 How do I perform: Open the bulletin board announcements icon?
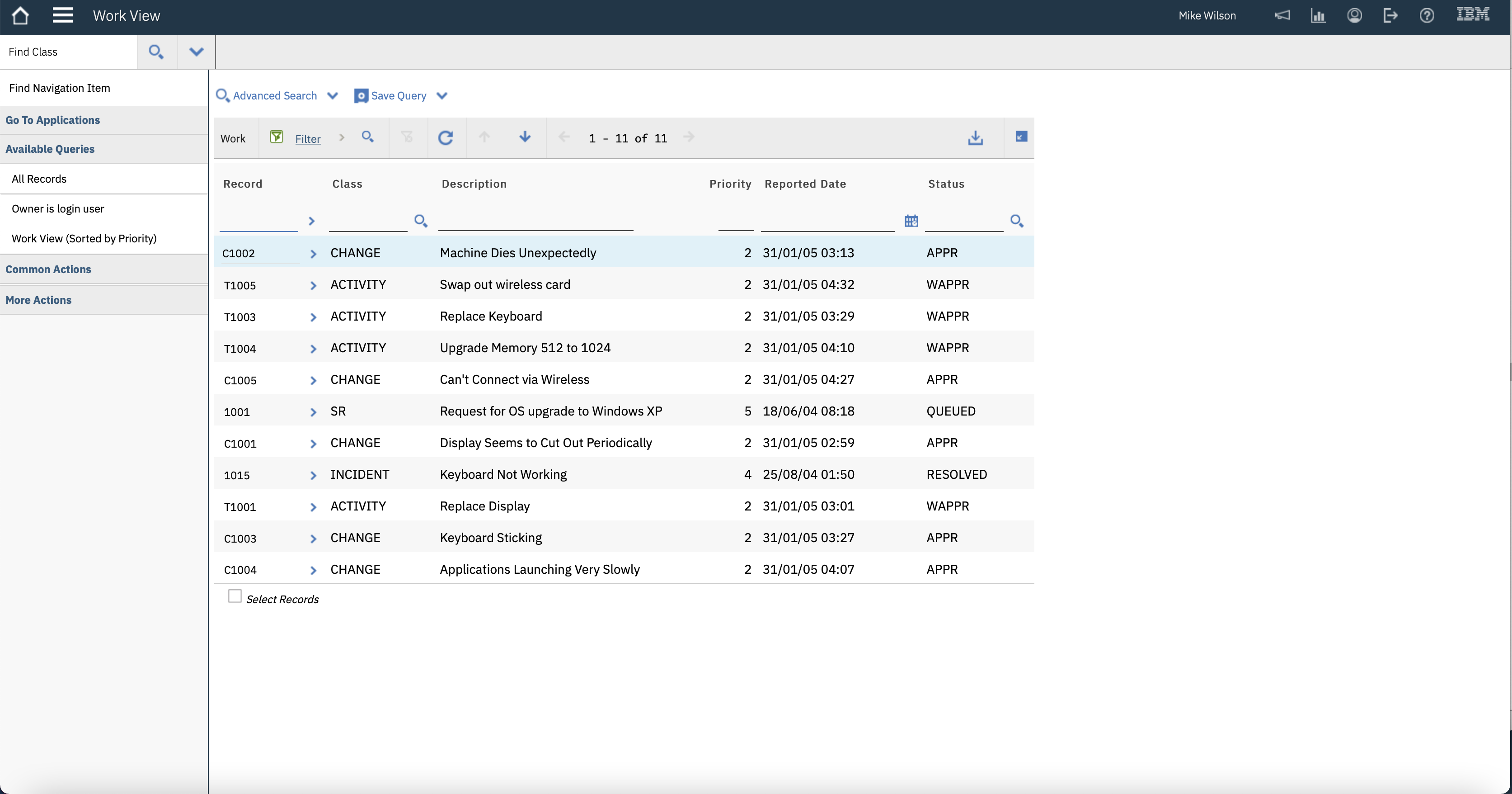pos(1282,15)
